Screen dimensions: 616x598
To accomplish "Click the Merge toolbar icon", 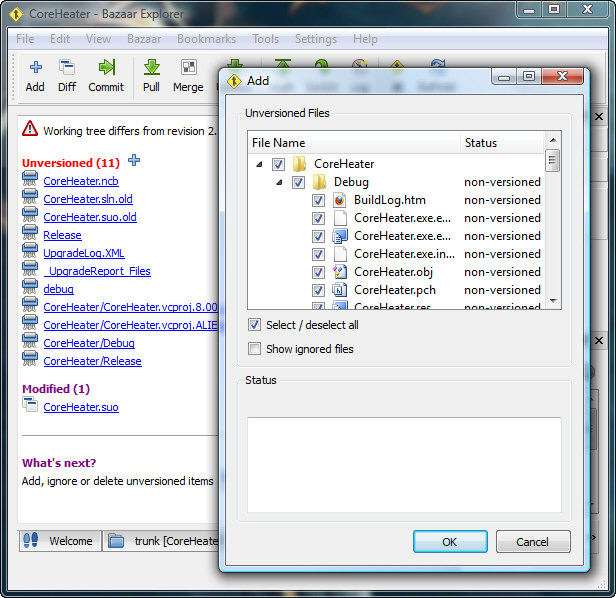I will 188,69.
